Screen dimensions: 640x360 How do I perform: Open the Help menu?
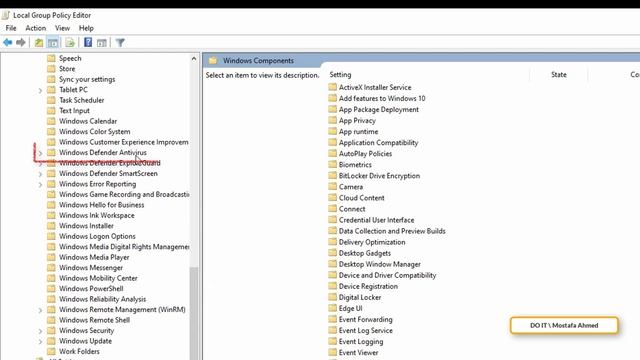pos(86,28)
